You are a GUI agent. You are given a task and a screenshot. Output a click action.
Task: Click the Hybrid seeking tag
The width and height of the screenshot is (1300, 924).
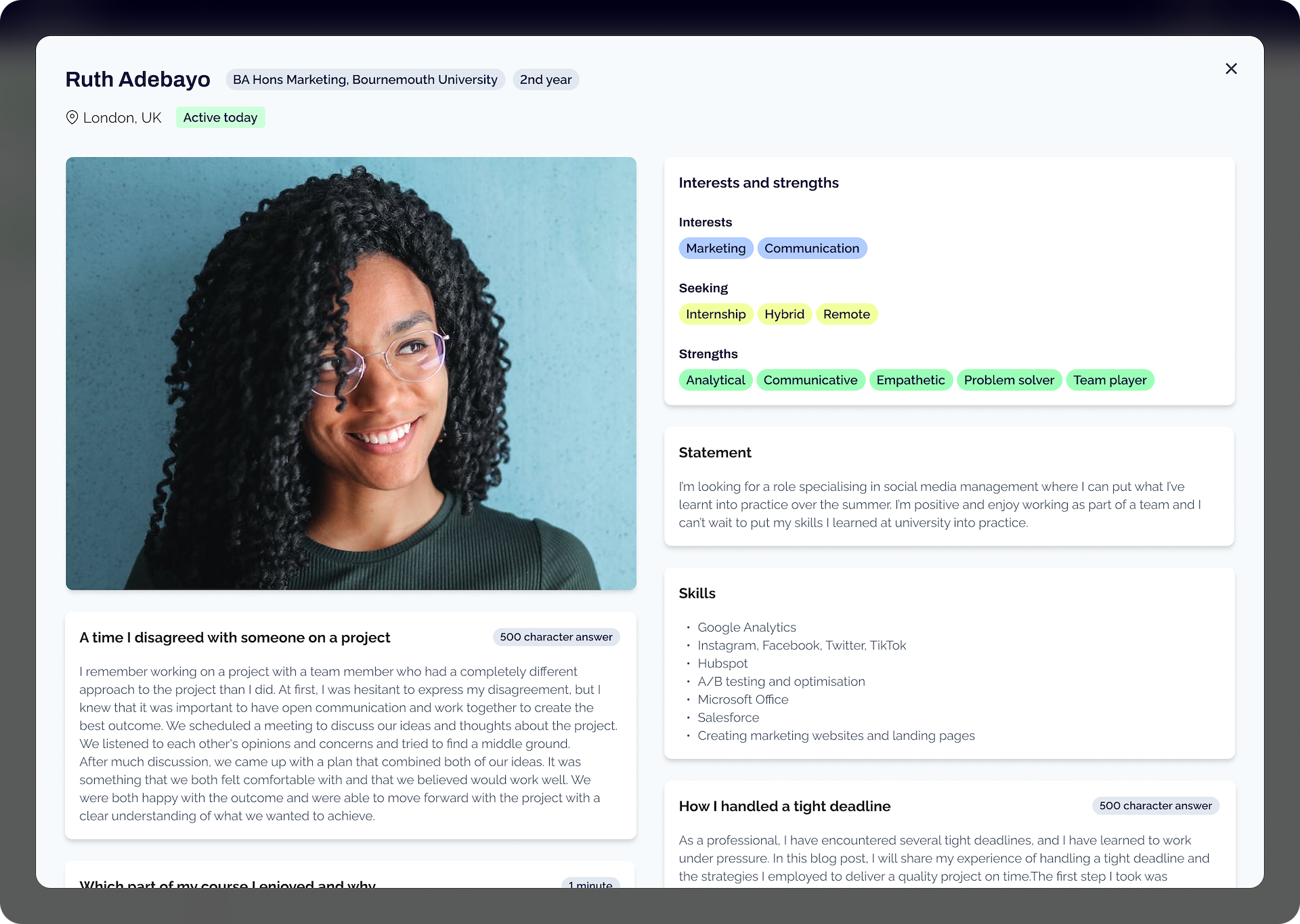pos(784,314)
